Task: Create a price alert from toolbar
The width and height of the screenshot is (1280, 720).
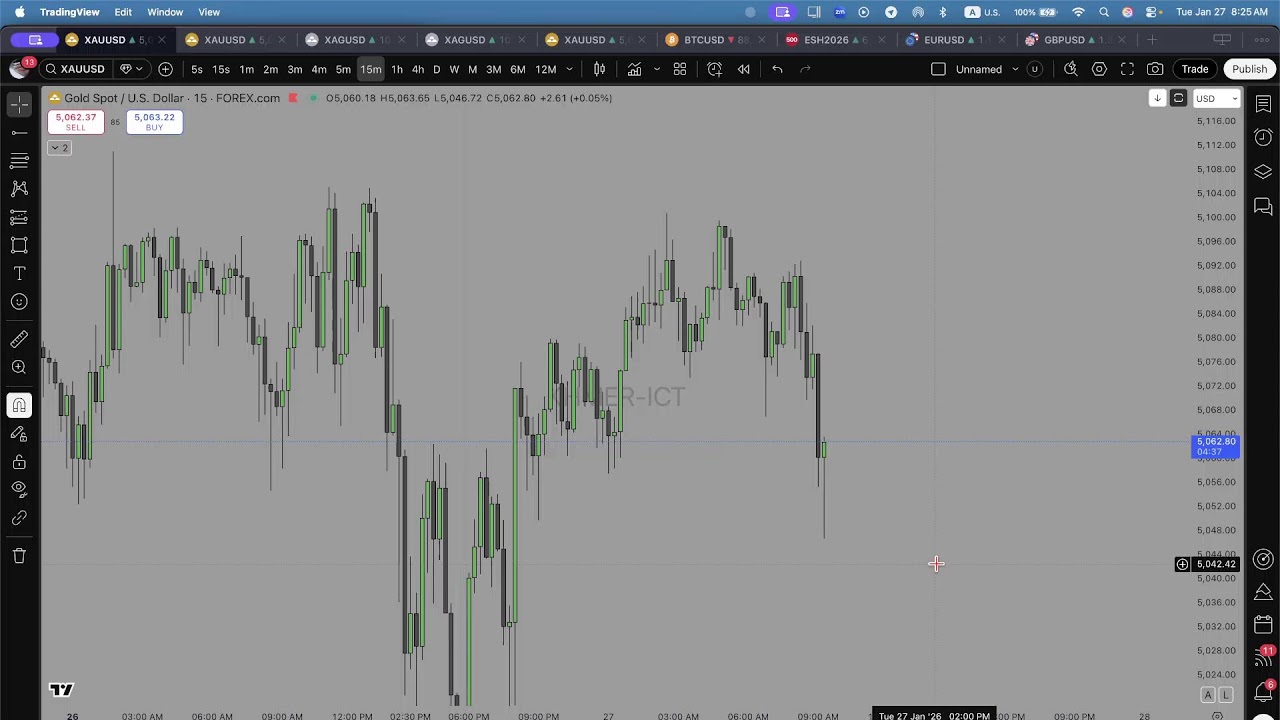Action: [x=715, y=69]
